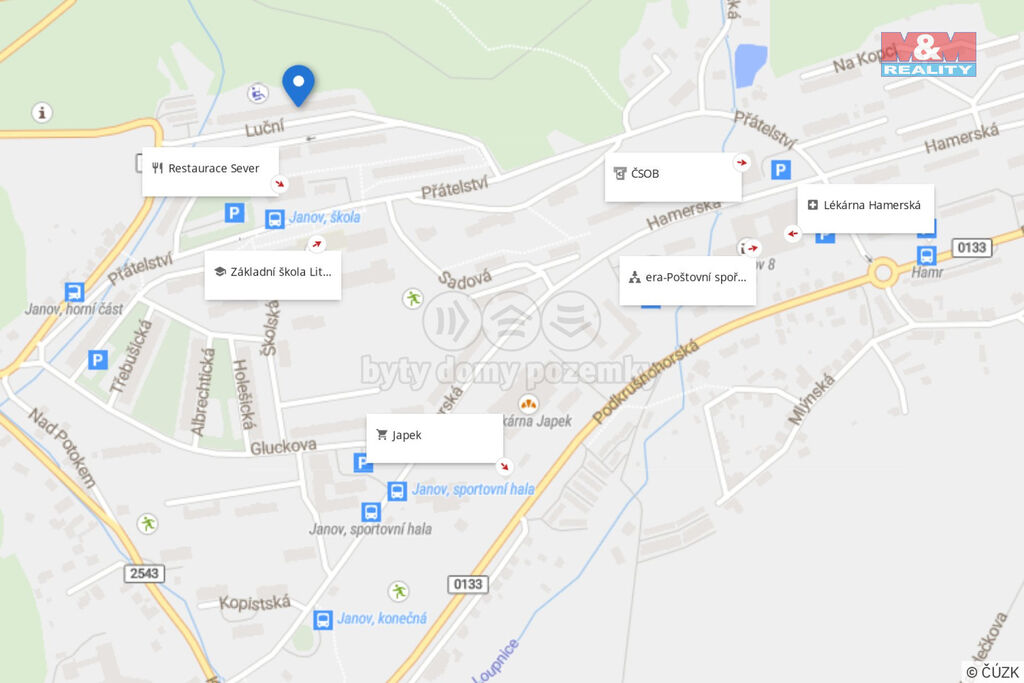Click the parking icon next to ČSOB
Image resolution: width=1024 pixels, height=683 pixels.
click(780, 170)
